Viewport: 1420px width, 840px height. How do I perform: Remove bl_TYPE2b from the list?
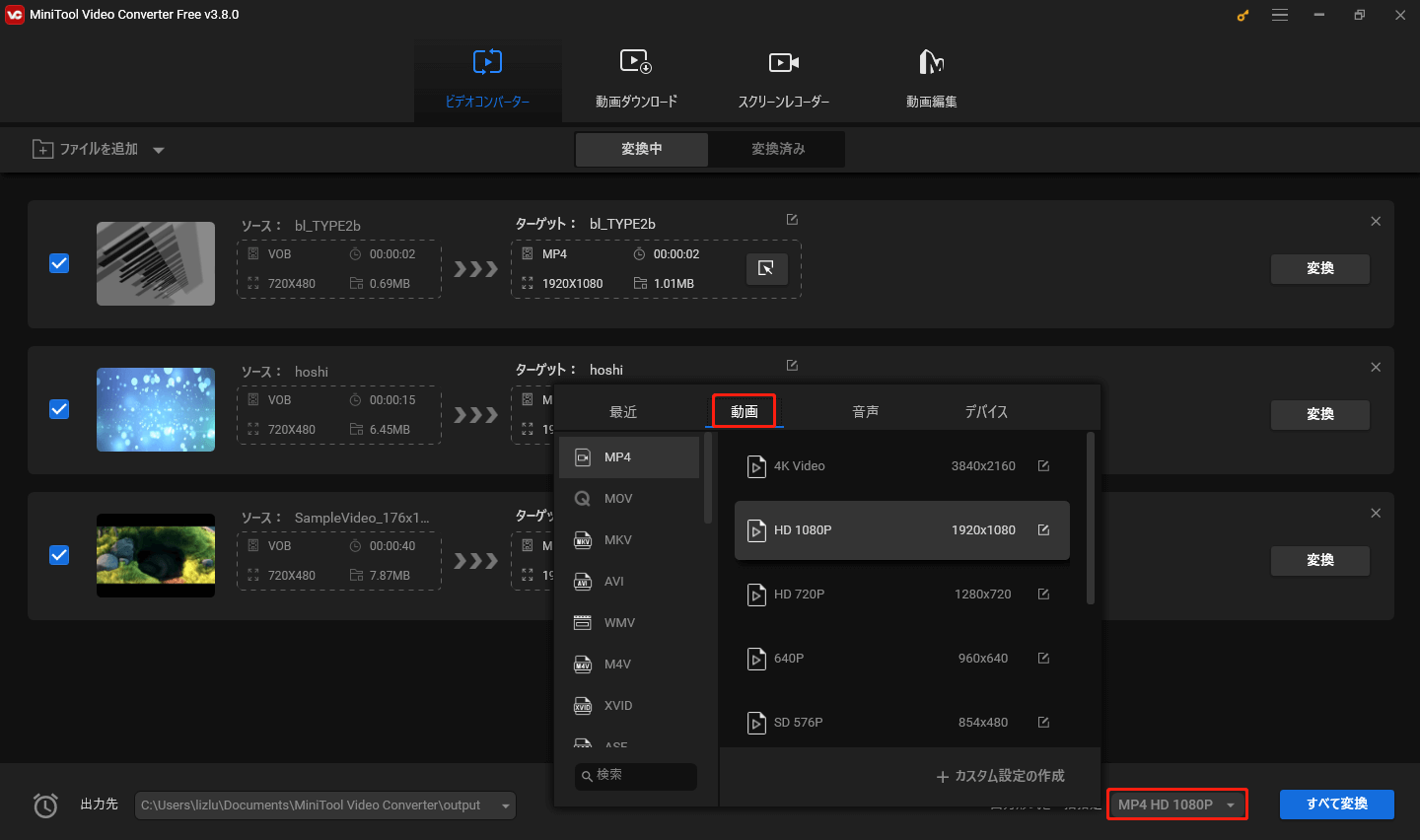tap(1376, 222)
